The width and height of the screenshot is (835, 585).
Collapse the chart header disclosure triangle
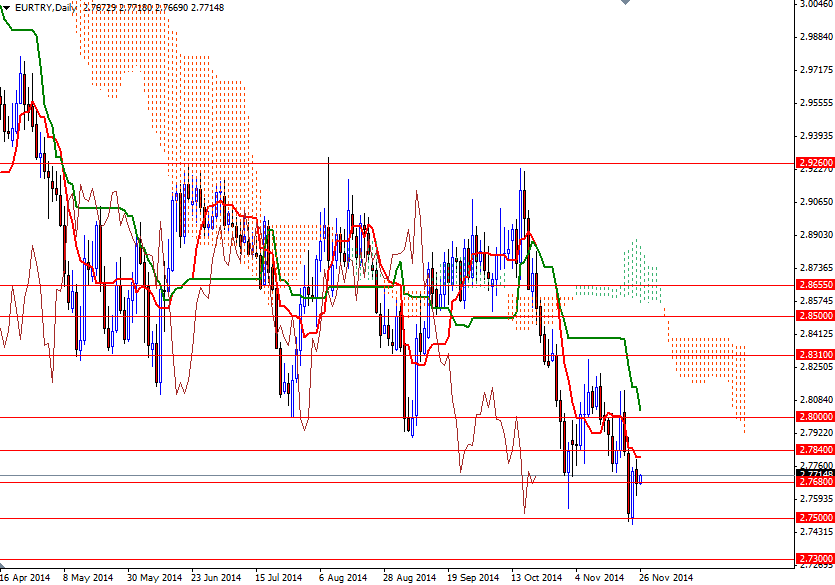point(8,6)
